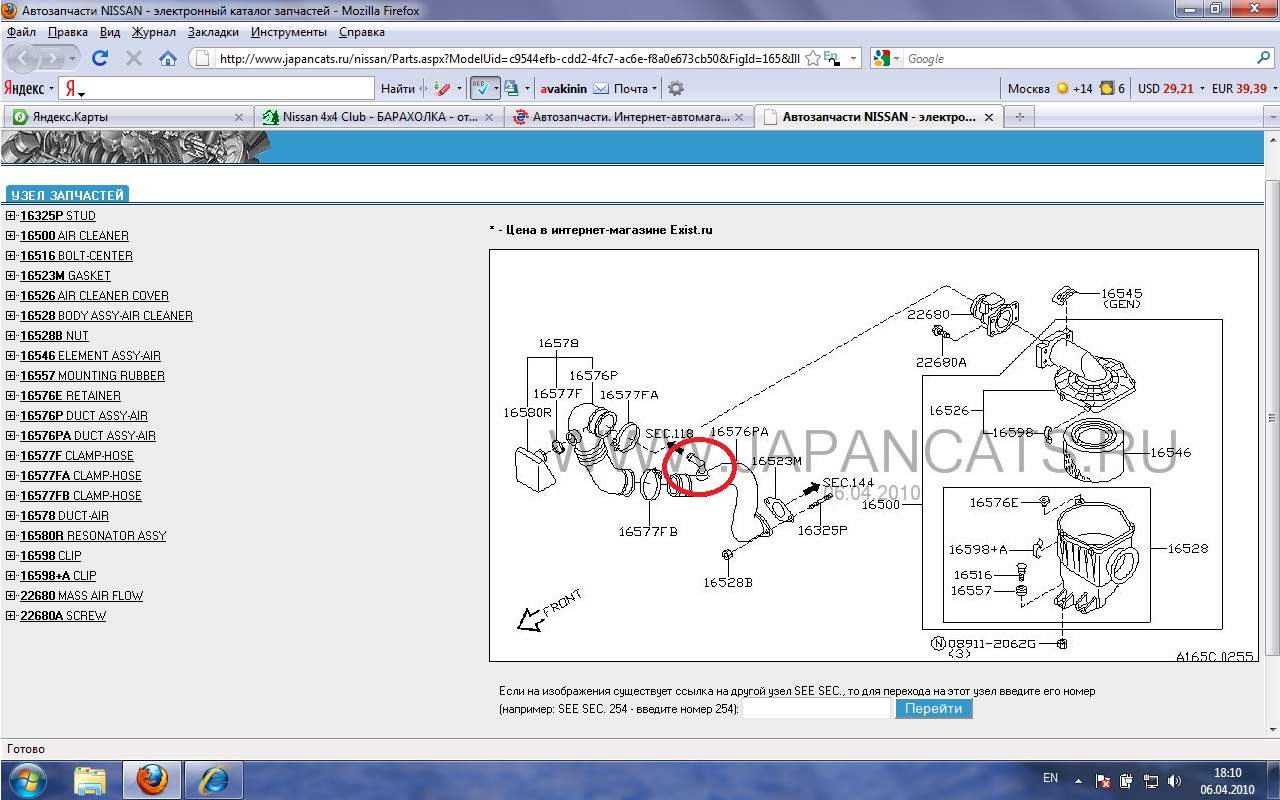Click the Yandex highlighter pencil icon
The width and height of the screenshot is (1280, 800).
click(x=444, y=88)
